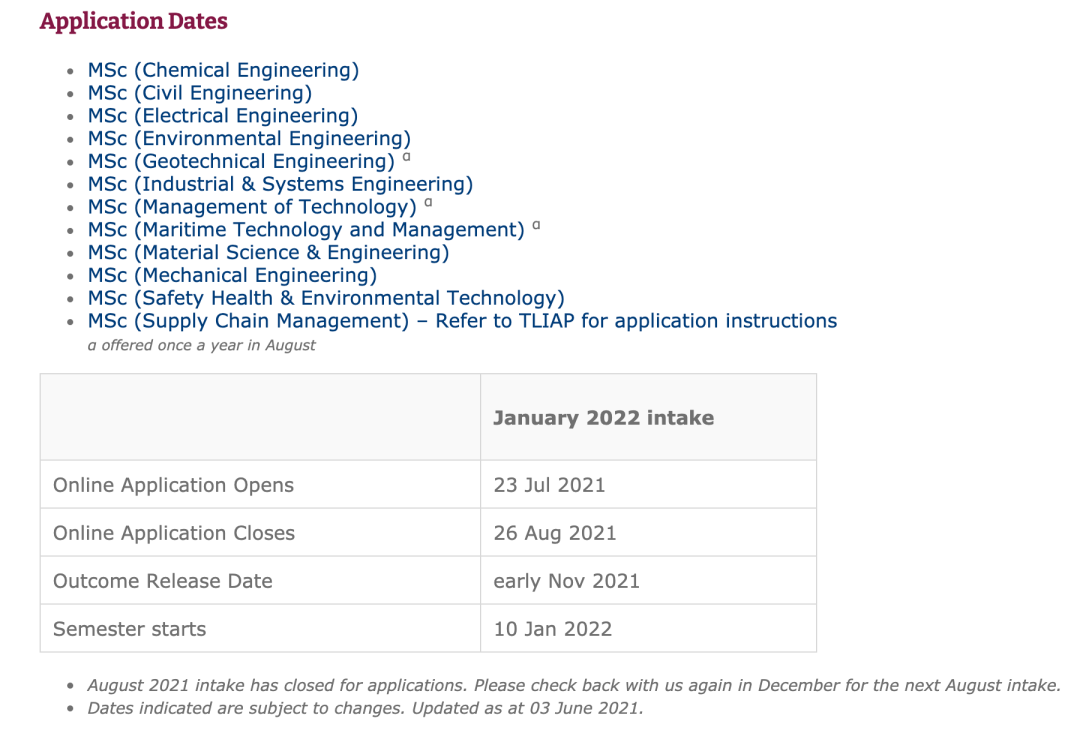The height and width of the screenshot is (733, 1080).
Task: Select MSc (Maritime Technology and Management)
Action: (x=306, y=230)
